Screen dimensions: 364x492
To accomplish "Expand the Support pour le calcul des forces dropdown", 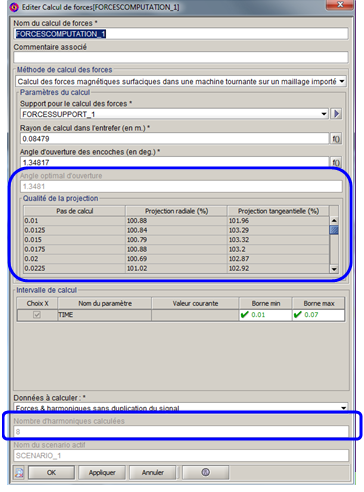I will click(324, 114).
